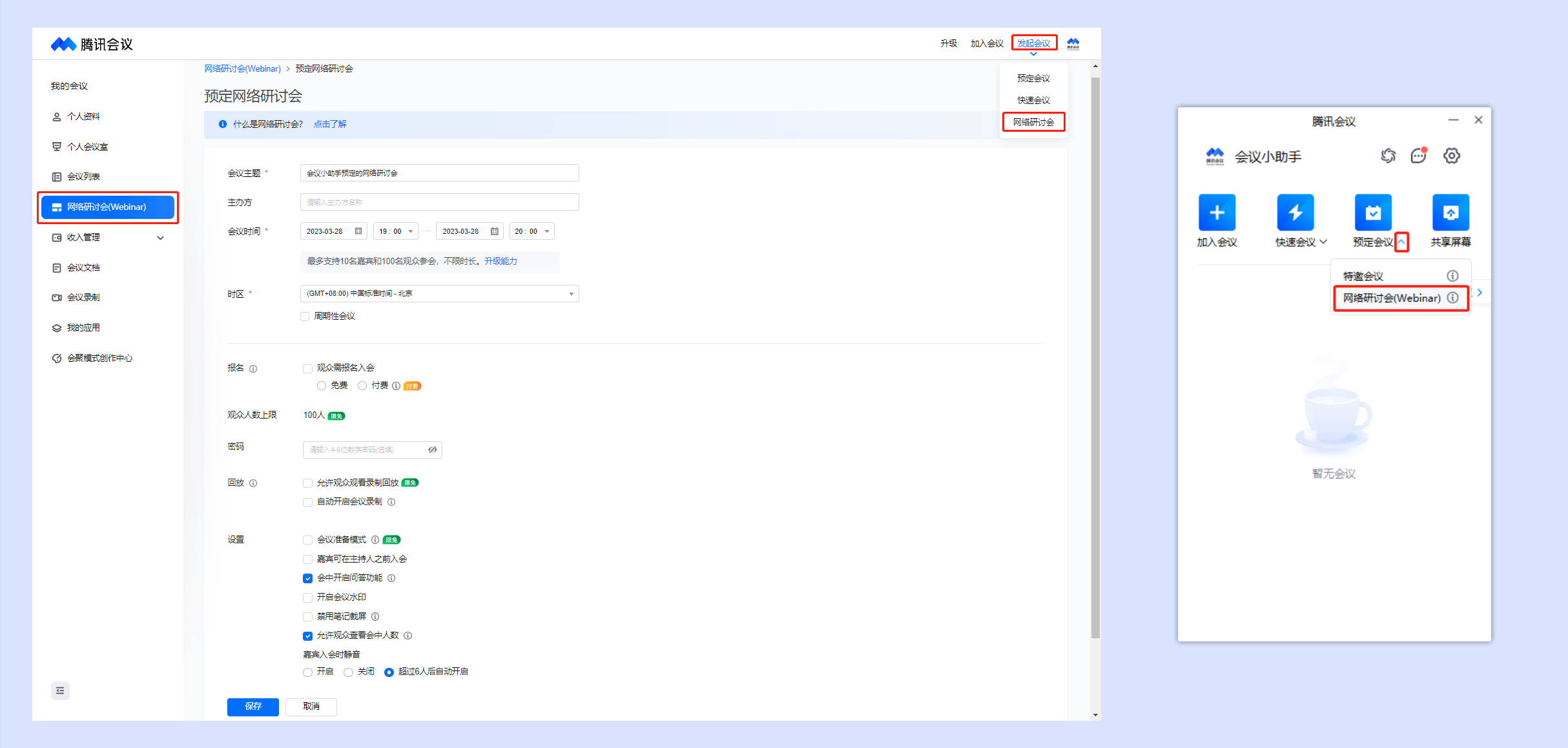Collapse sidebar with bottom-left menu icon

(60, 691)
